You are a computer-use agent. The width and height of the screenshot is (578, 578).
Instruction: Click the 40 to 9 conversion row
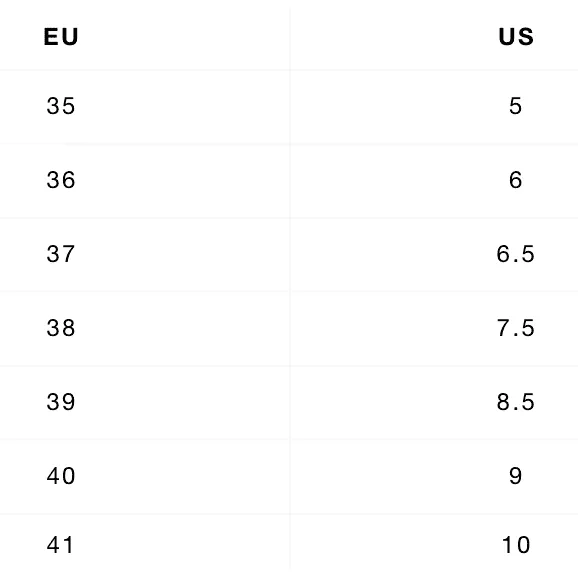[289, 476]
